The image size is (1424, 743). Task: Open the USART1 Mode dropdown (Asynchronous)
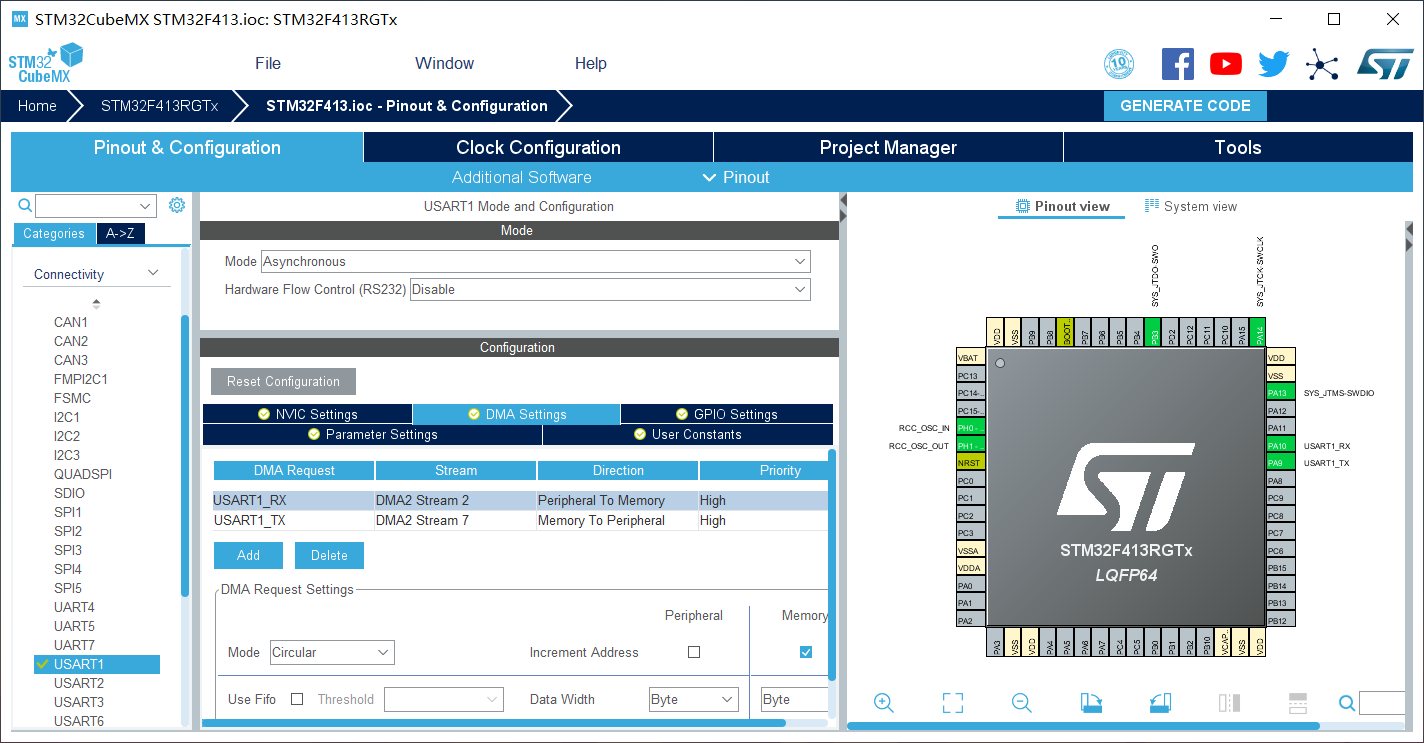tap(536, 261)
